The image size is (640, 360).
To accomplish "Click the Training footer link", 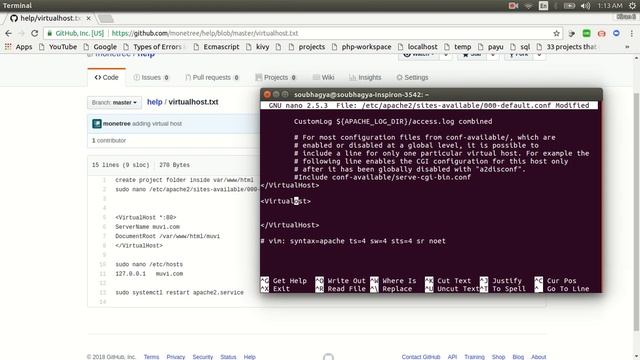I will 474,357.
